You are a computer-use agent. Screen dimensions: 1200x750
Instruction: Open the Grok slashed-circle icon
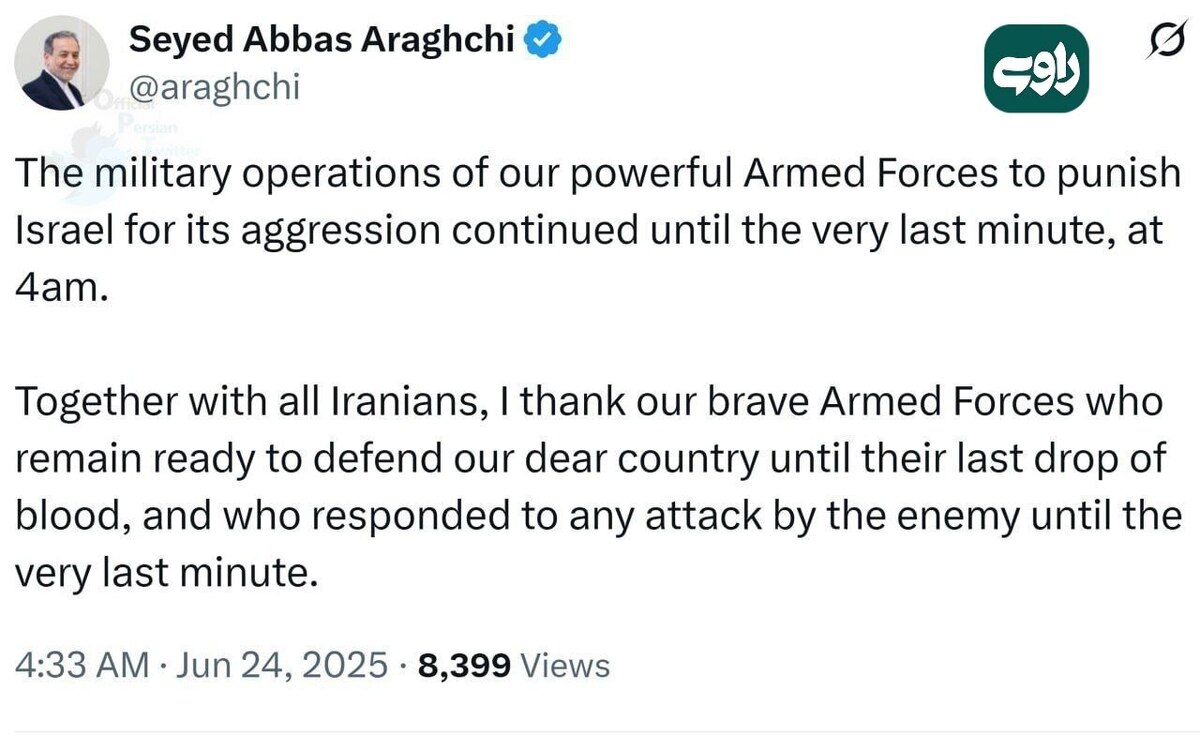tap(1163, 43)
